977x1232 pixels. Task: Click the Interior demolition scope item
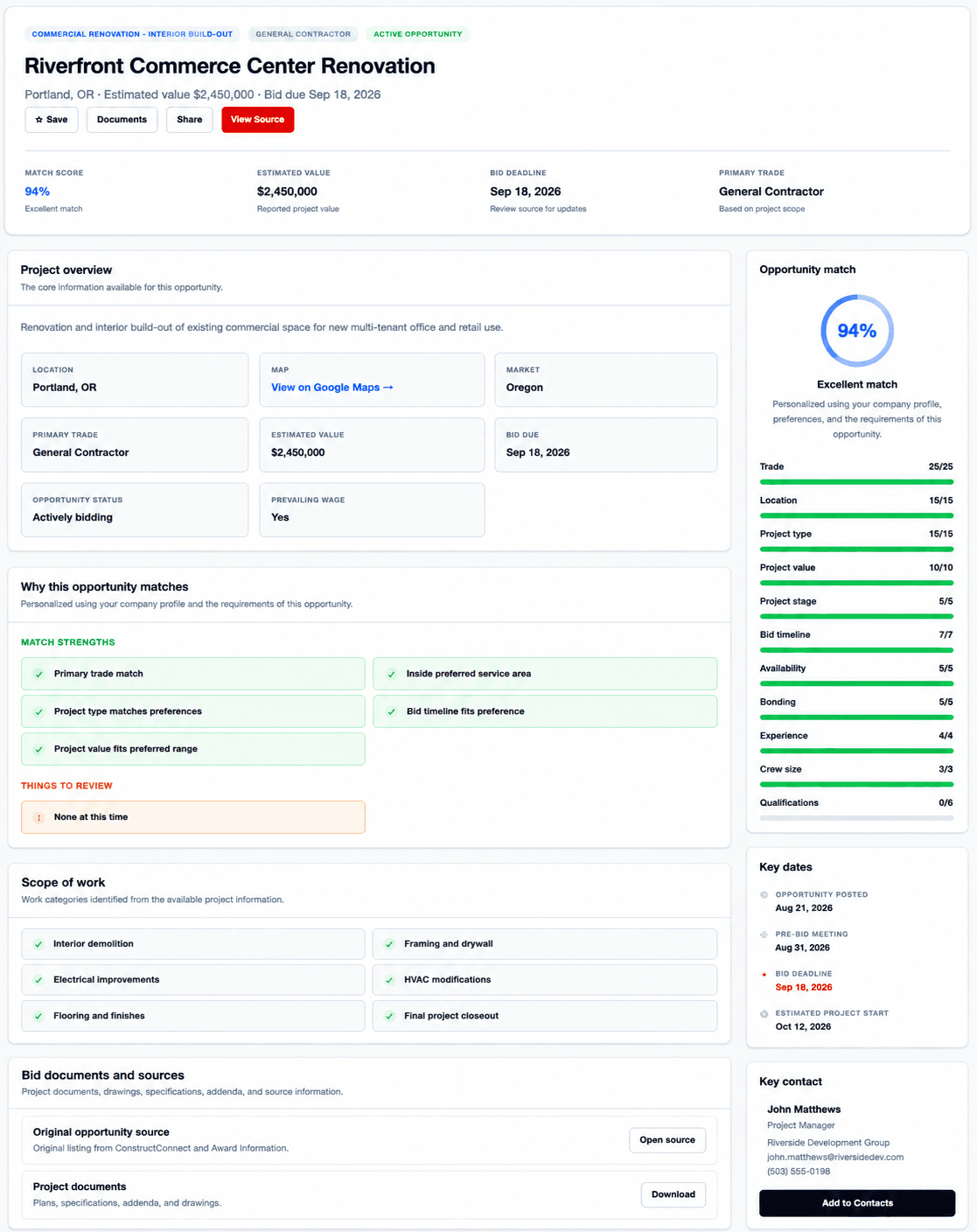point(193,944)
